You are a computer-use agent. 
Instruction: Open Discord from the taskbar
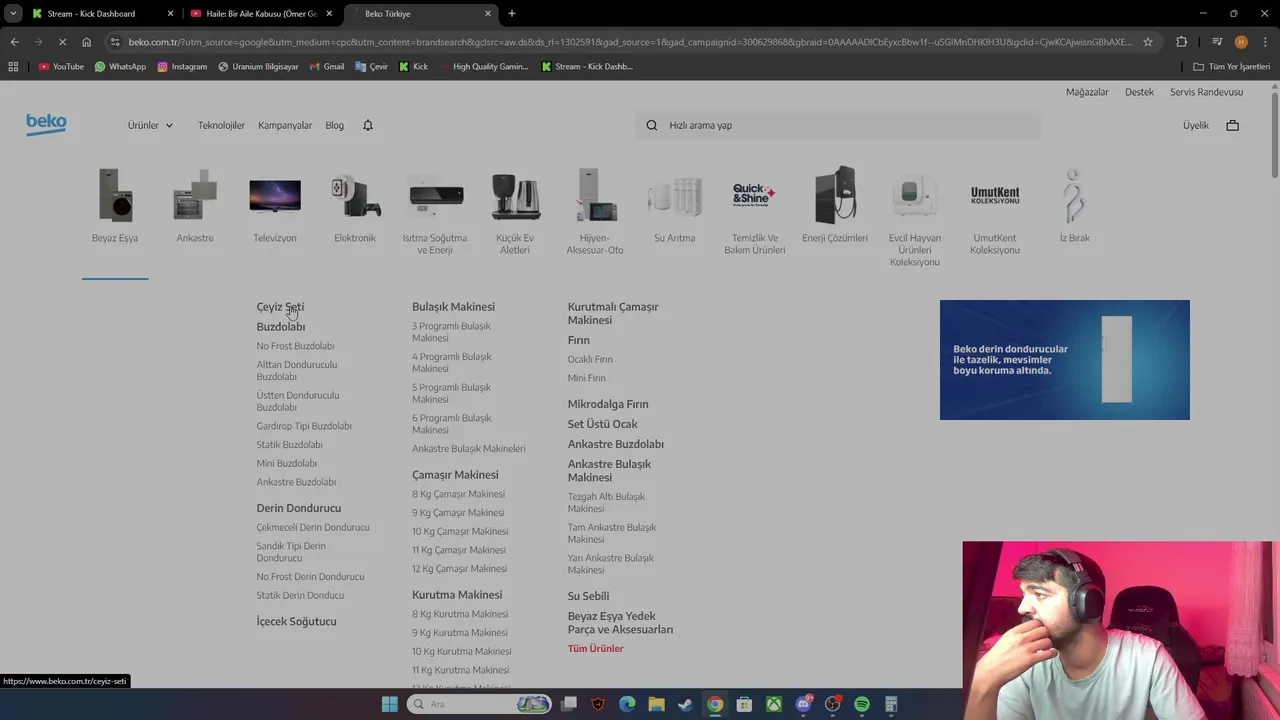click(x=803, y=704)
